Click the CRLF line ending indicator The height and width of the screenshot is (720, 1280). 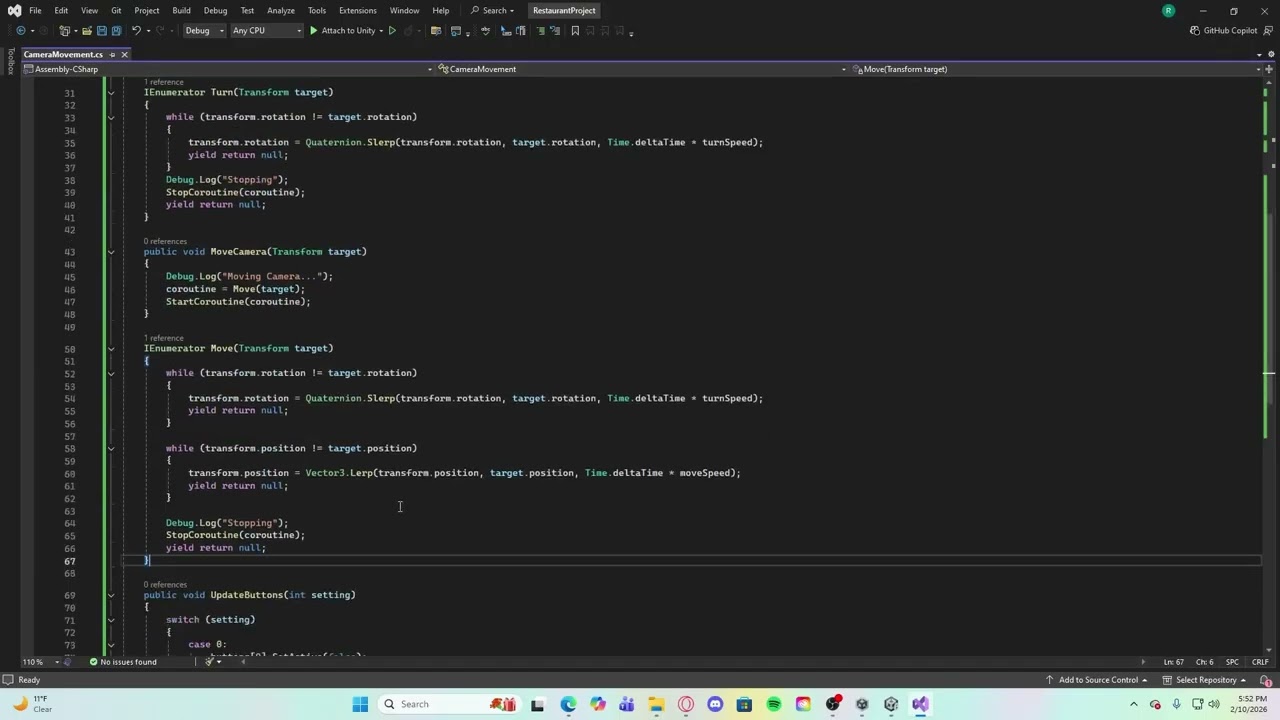click(x=1260, y=662)
